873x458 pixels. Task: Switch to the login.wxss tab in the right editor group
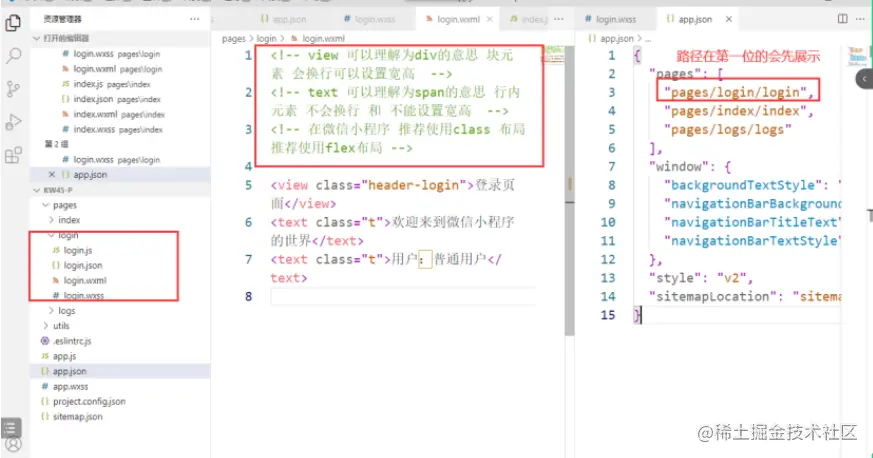[x=610, y=19]
